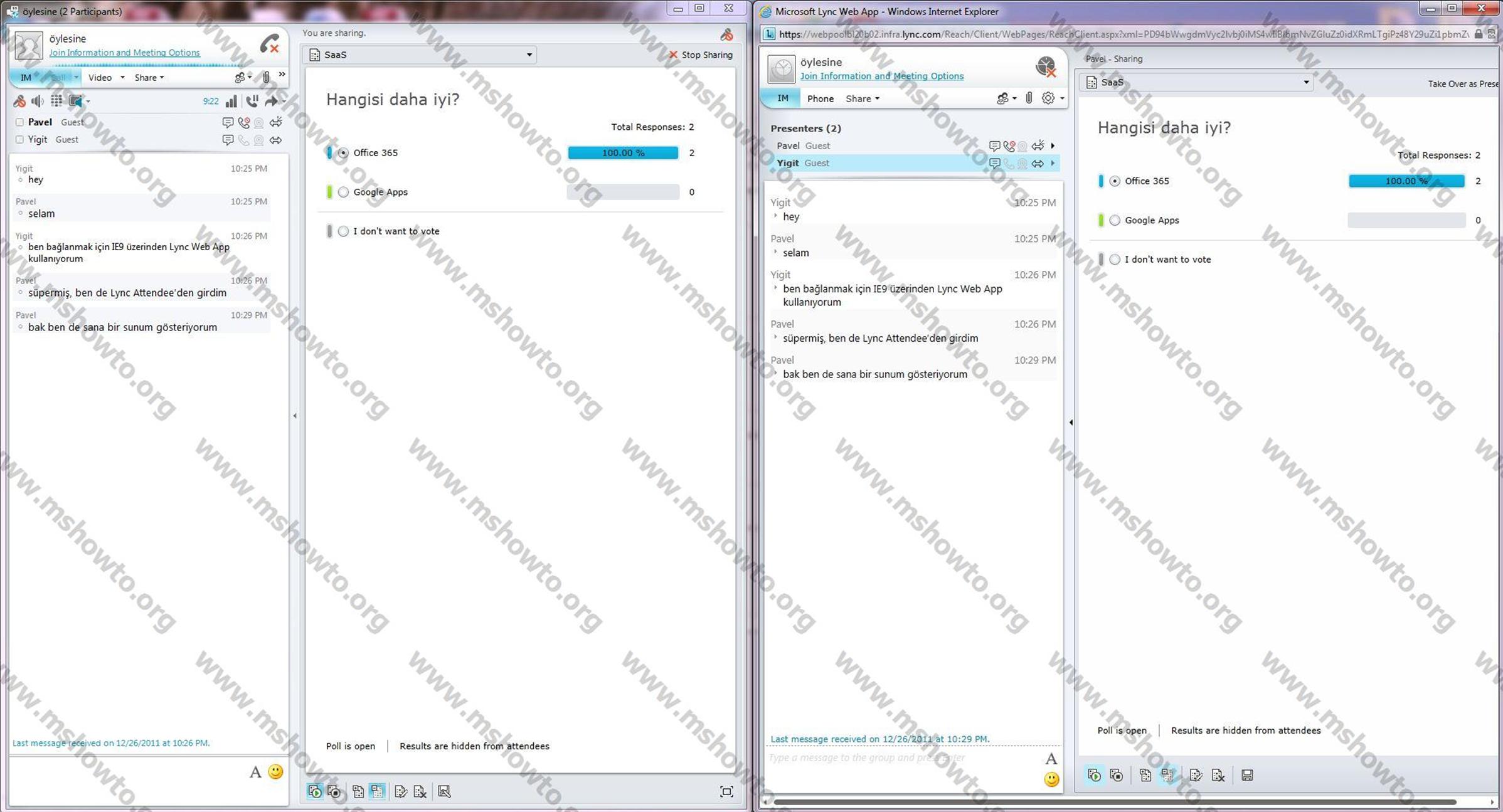Click attachment paperclip in Lync Web App
The width and height of the screenshot is (1503, 812).
click(x=1029, y=98)
